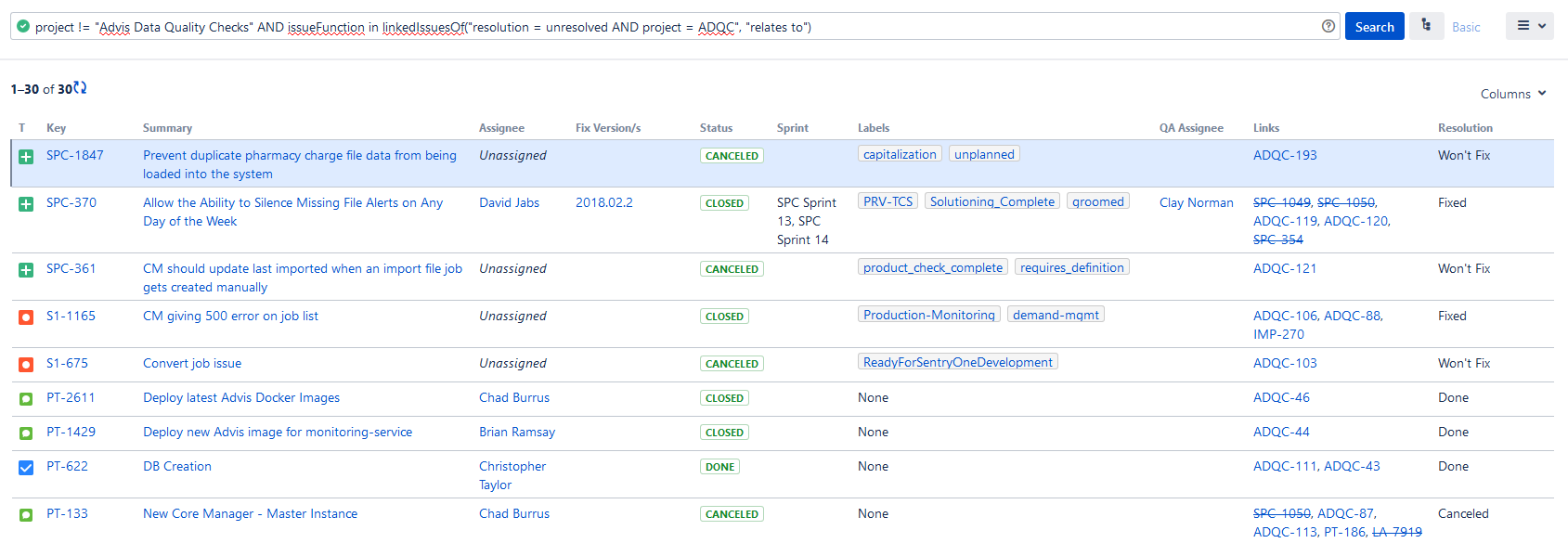Click the blue Search button
The height and width of the screenshot is (543, 1568).
coord(1374,27)
